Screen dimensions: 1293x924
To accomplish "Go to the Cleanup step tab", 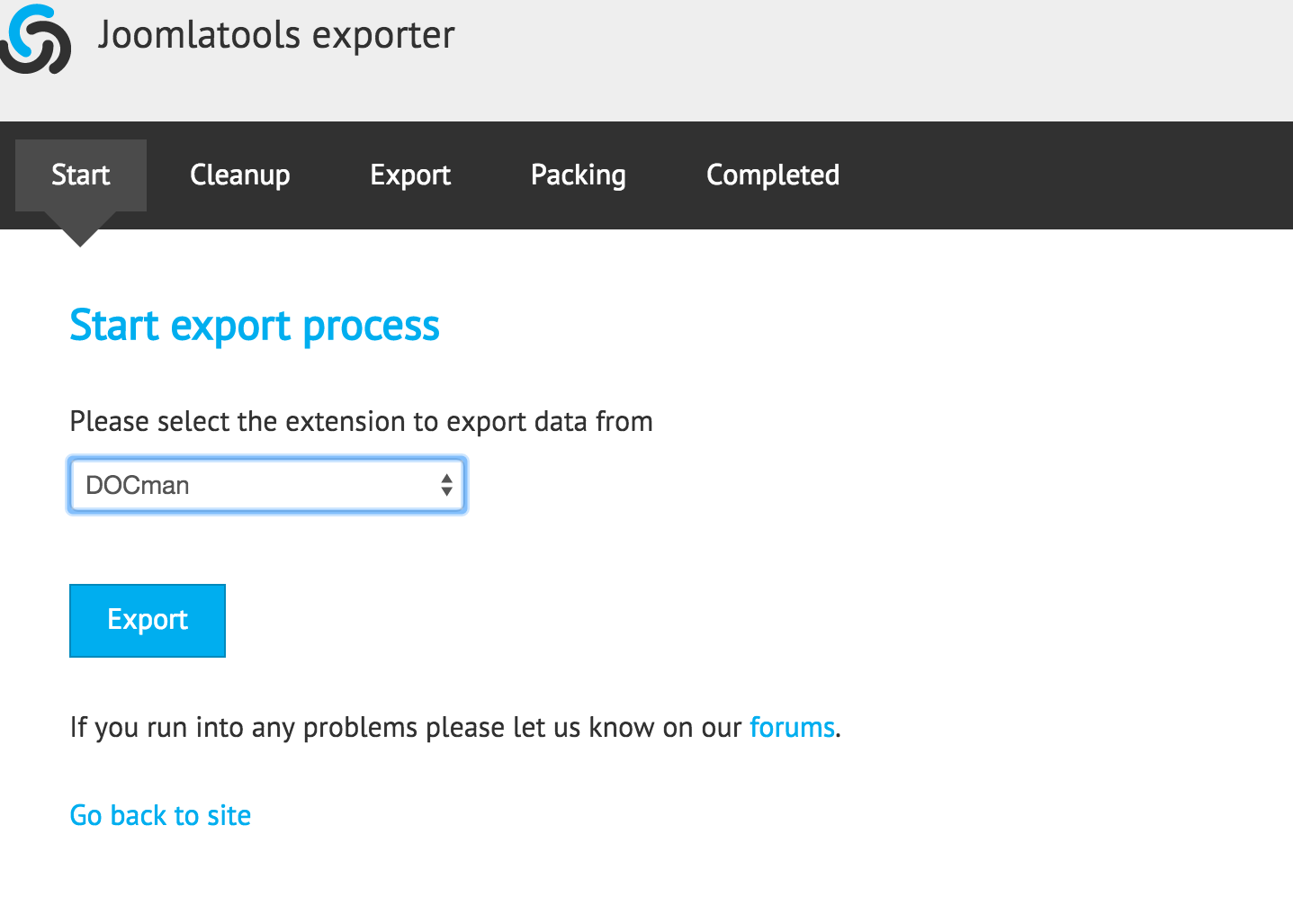I will (x=240, y=175).
